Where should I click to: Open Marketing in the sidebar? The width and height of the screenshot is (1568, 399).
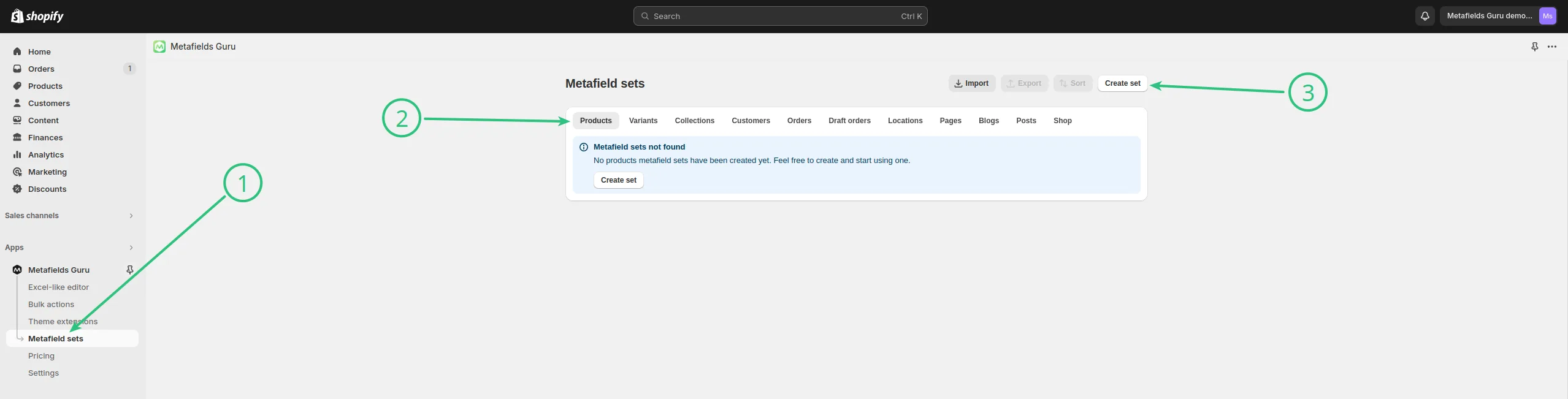[72, 172]
